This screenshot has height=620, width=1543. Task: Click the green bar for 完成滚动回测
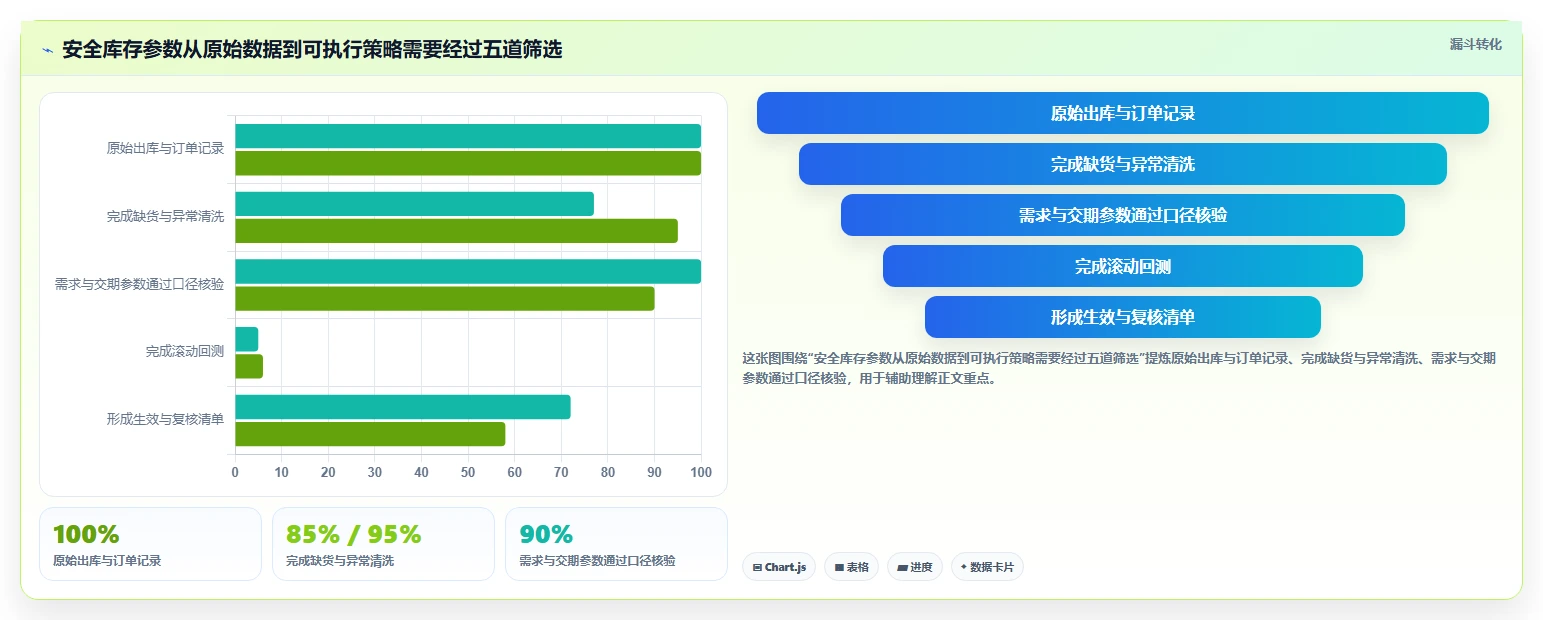(x=249, y=366)
